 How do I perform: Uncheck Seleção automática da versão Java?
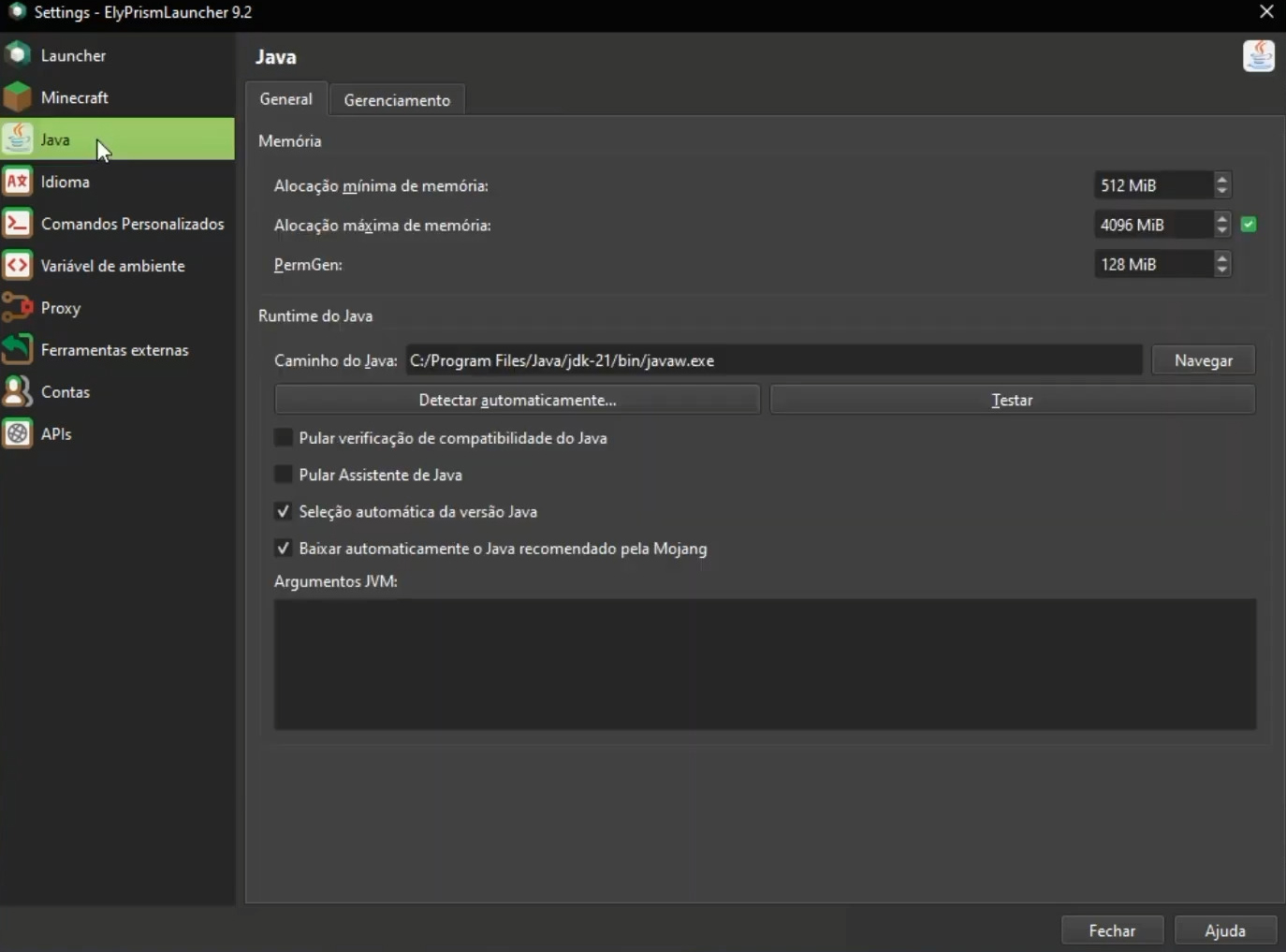pos(283,511)
